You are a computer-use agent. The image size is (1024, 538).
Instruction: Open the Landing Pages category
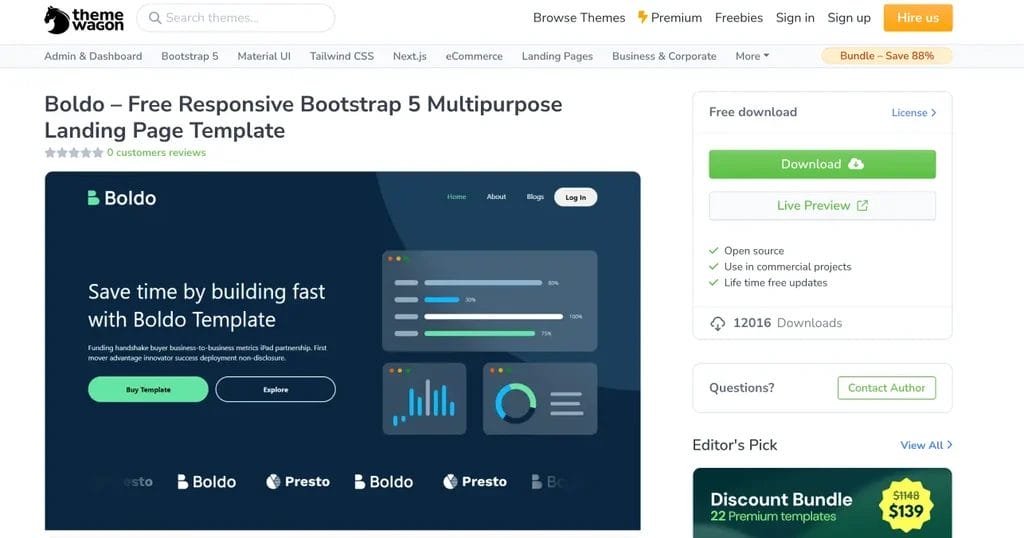click(x=557, y=56)
